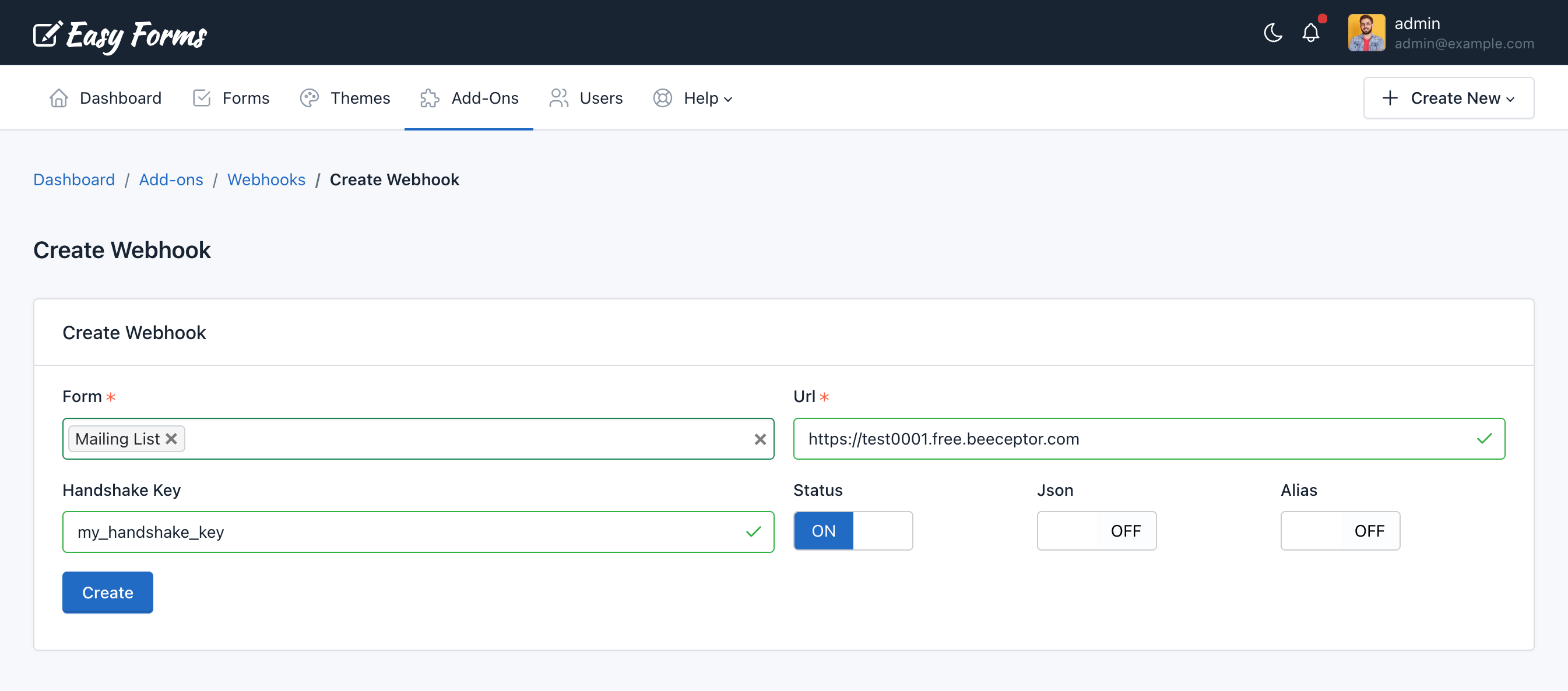Click the Add-Ons puzzle piece icon
Image resolution: width=1568 pixels, height=691 pixels.
pos(430,97)
